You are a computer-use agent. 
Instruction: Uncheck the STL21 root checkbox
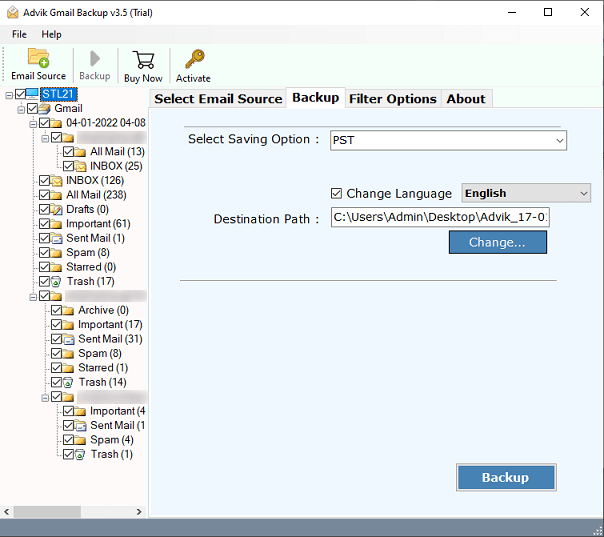(x=20, y=94)
